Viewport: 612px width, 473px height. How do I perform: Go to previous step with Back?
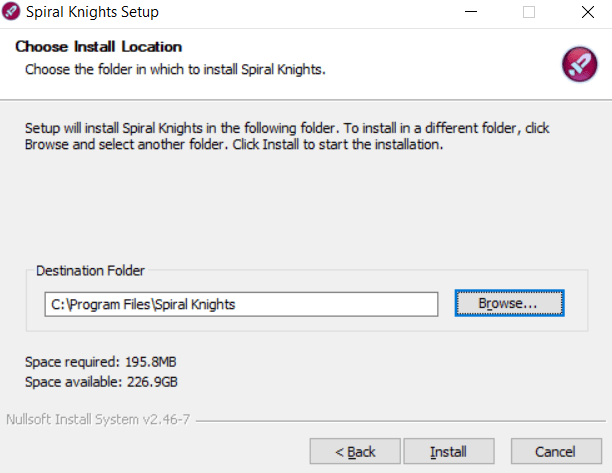(x=355, y=452)
